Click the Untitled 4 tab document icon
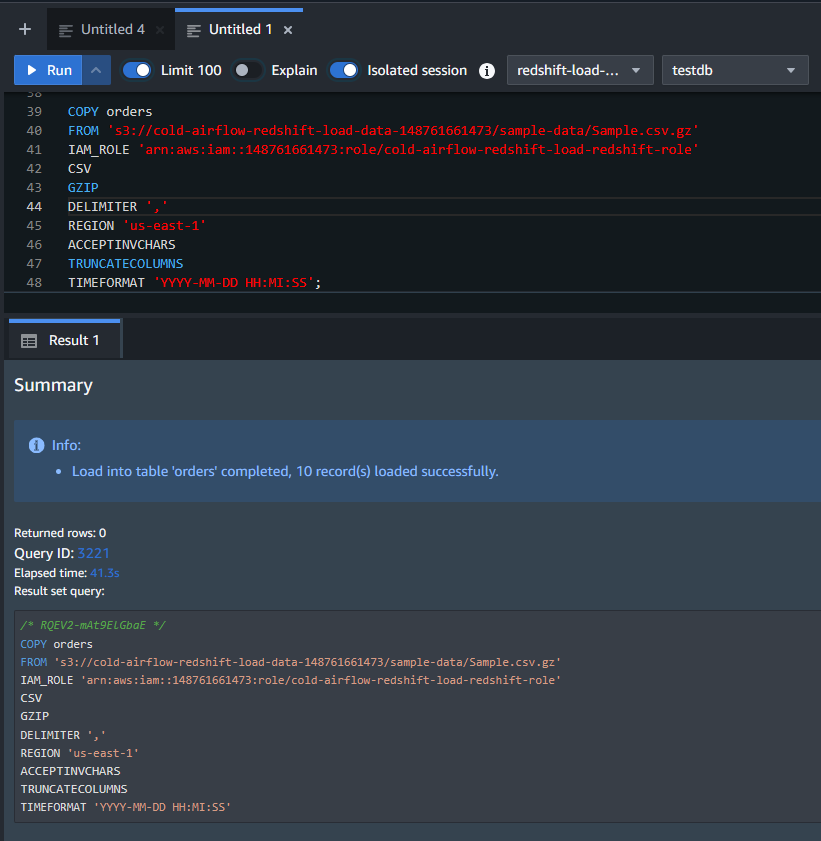 click(x=66, y=30)
